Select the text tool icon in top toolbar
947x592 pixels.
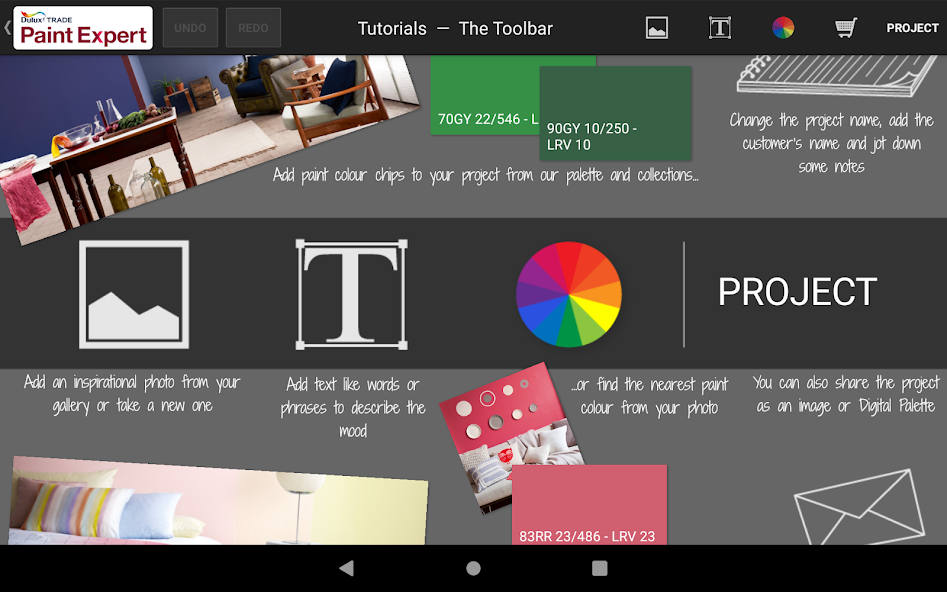point(719,28)
